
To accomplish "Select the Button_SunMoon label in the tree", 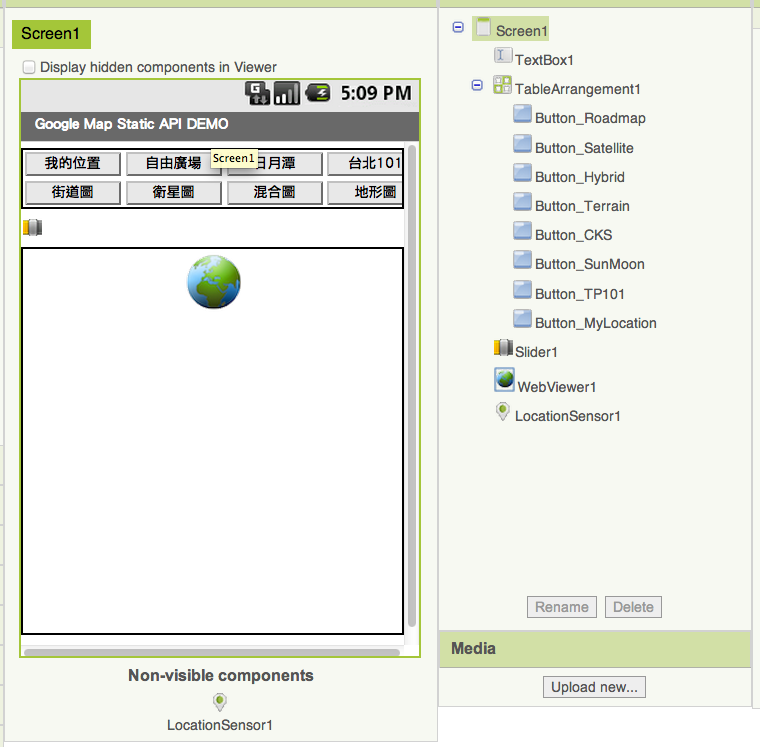I will pyautogui.click(x=590, y=264).
